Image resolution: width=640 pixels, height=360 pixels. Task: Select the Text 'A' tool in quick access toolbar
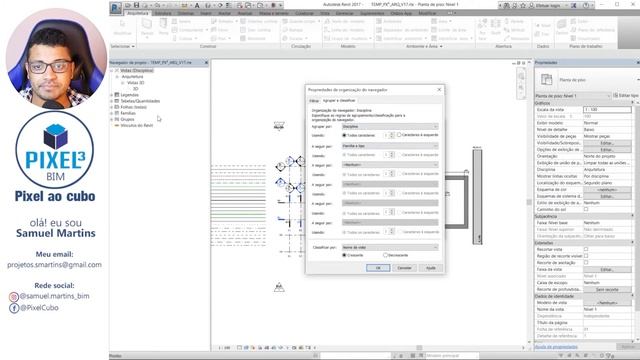(x=197, y=5)
